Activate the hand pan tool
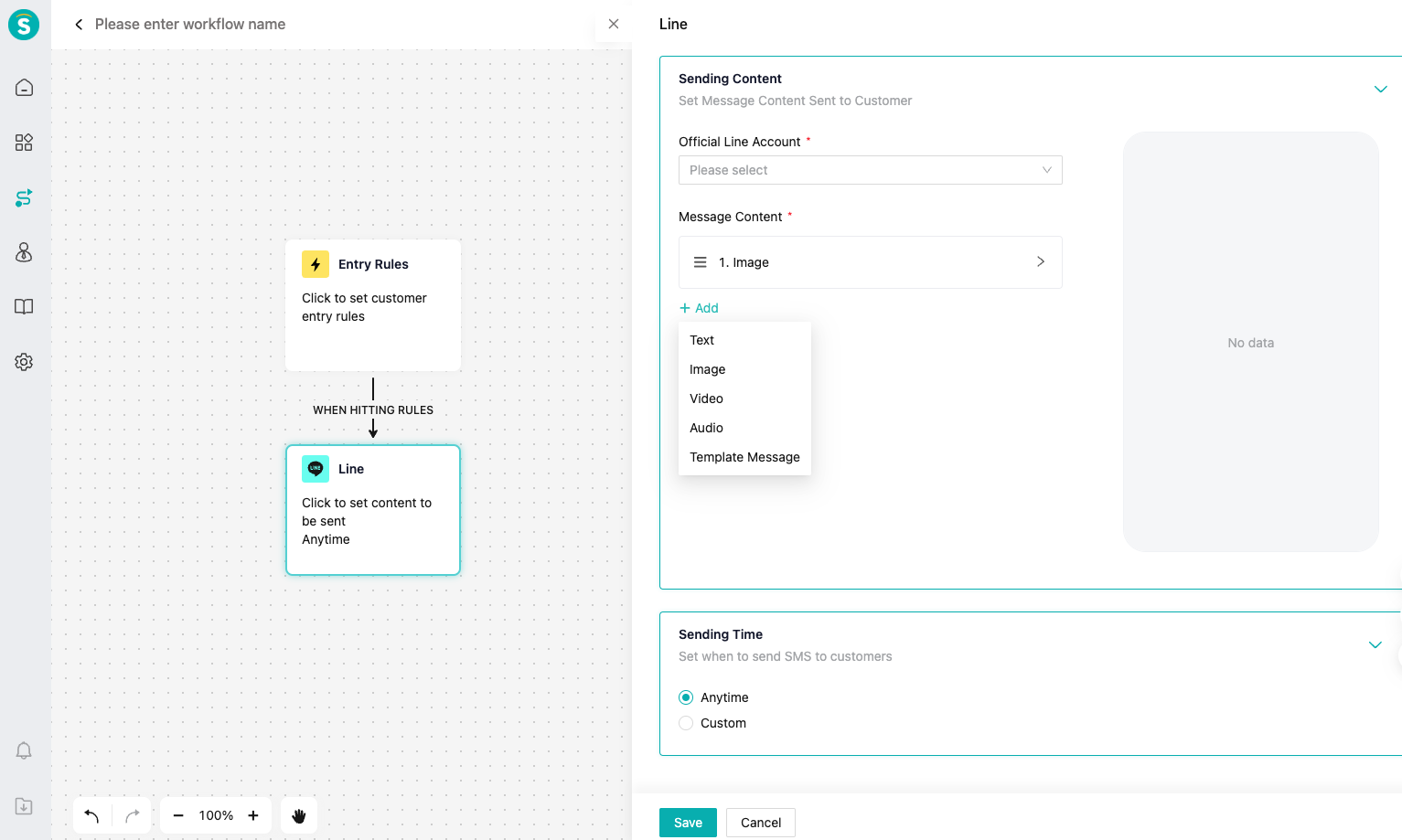 299,815
